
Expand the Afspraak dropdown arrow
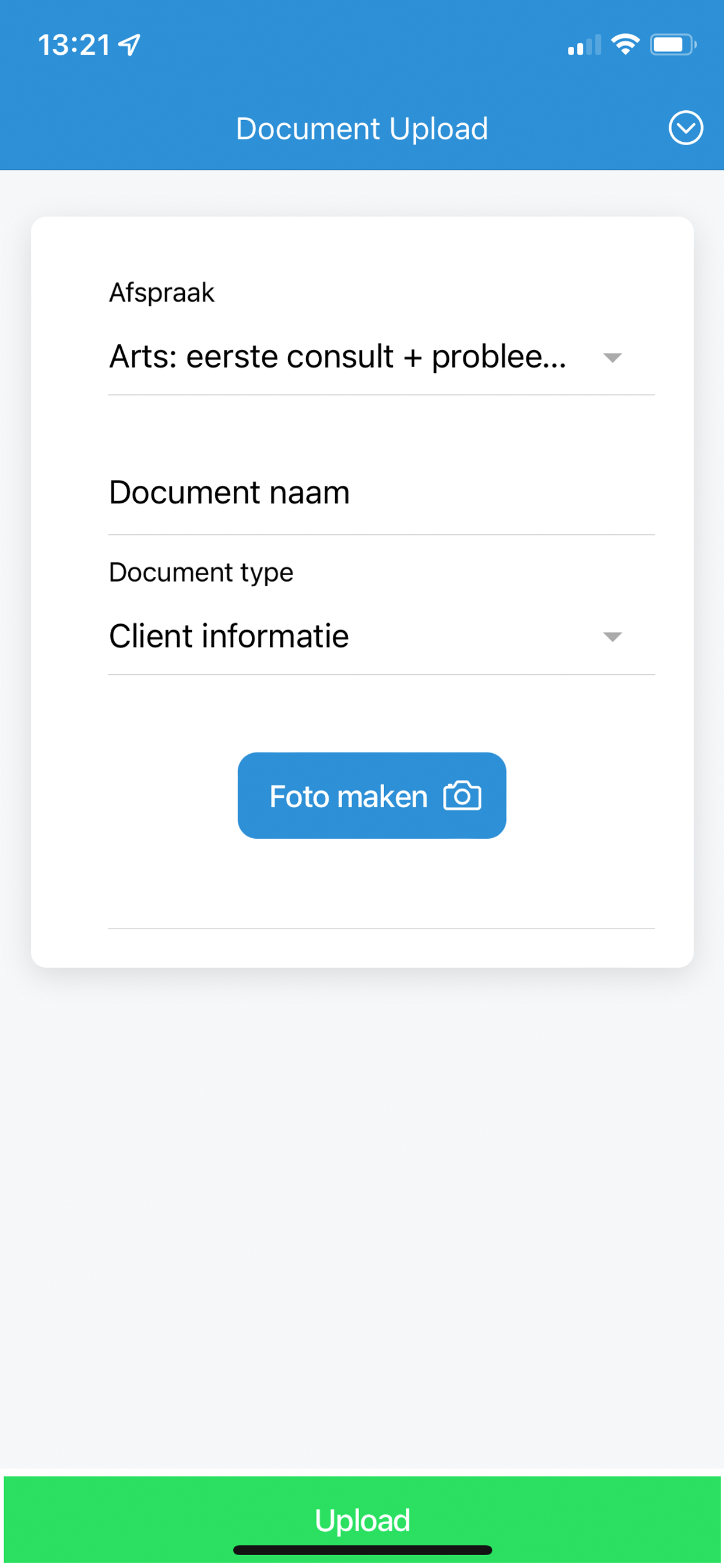coord(612,358)
